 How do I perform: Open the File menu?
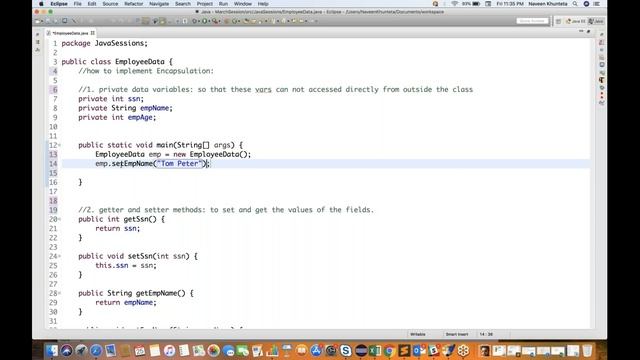(78, 4)
